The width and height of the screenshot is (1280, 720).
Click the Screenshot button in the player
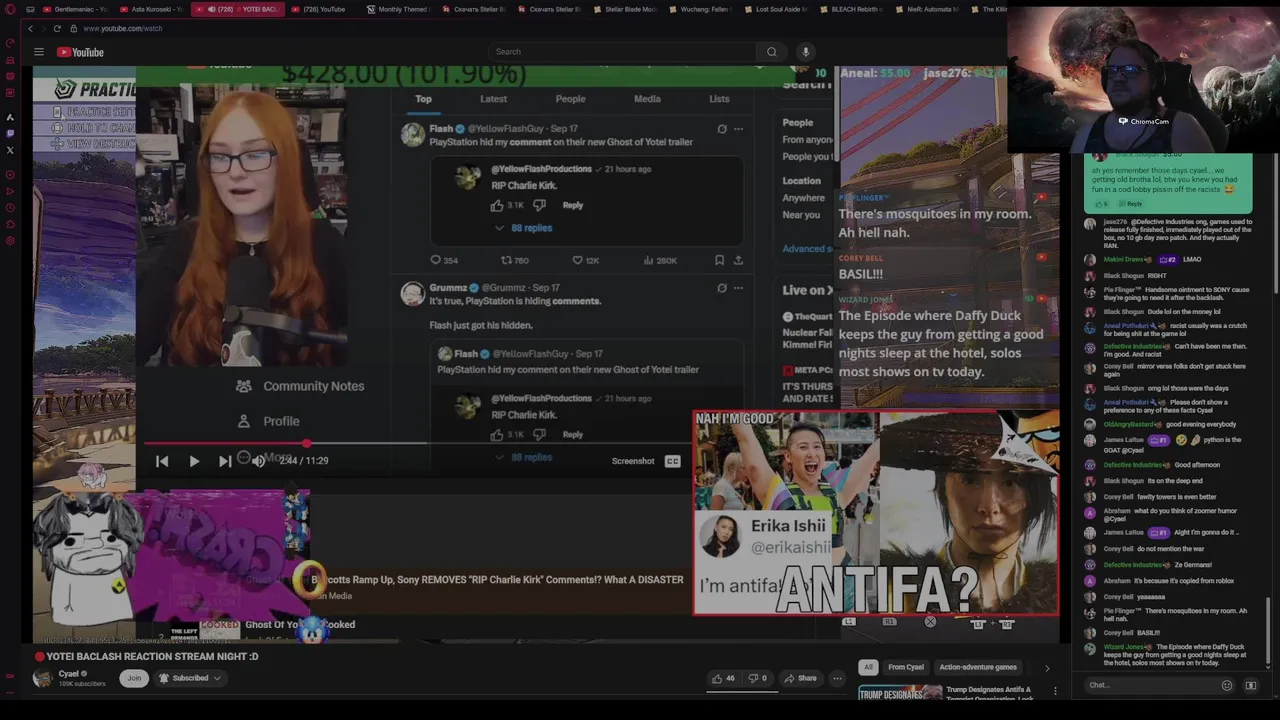point(633,461)
